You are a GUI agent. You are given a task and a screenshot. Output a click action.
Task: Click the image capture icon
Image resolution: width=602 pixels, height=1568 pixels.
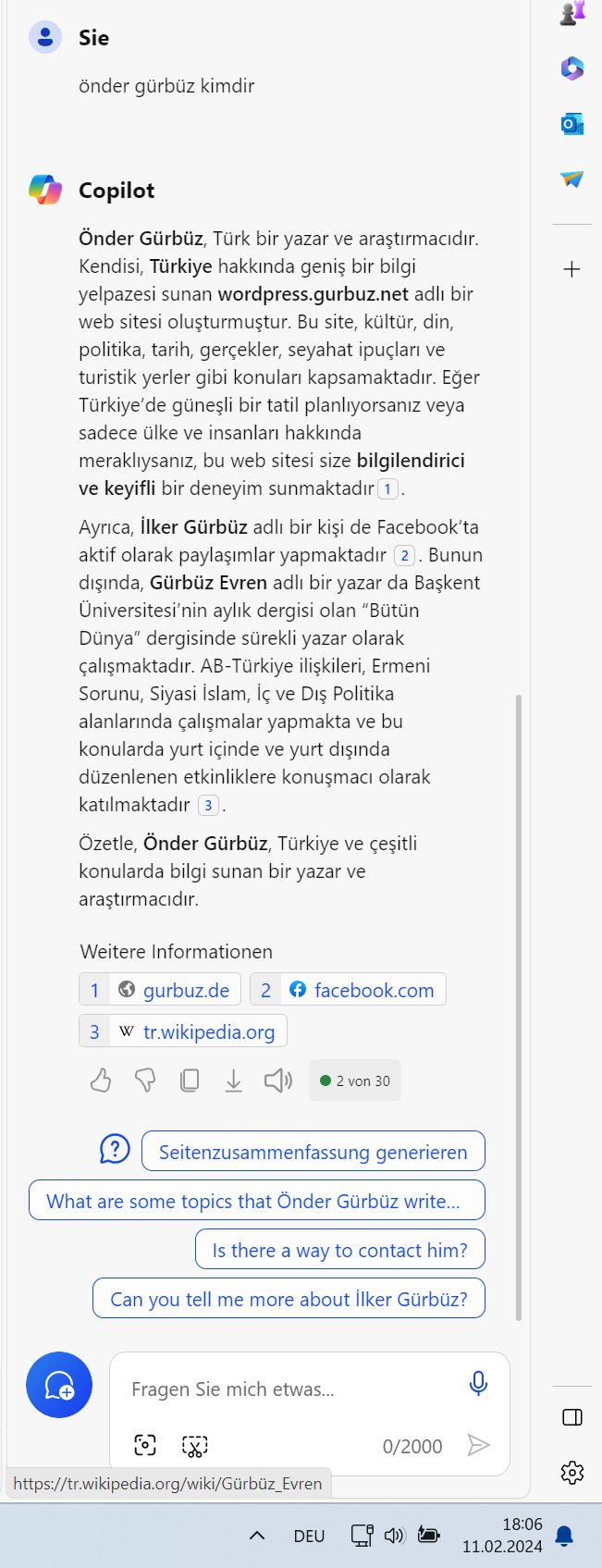[145, 1446]
